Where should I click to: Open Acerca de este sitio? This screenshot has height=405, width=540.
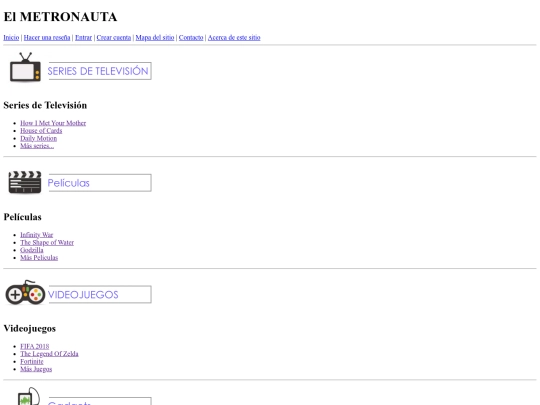coord(234,38)
